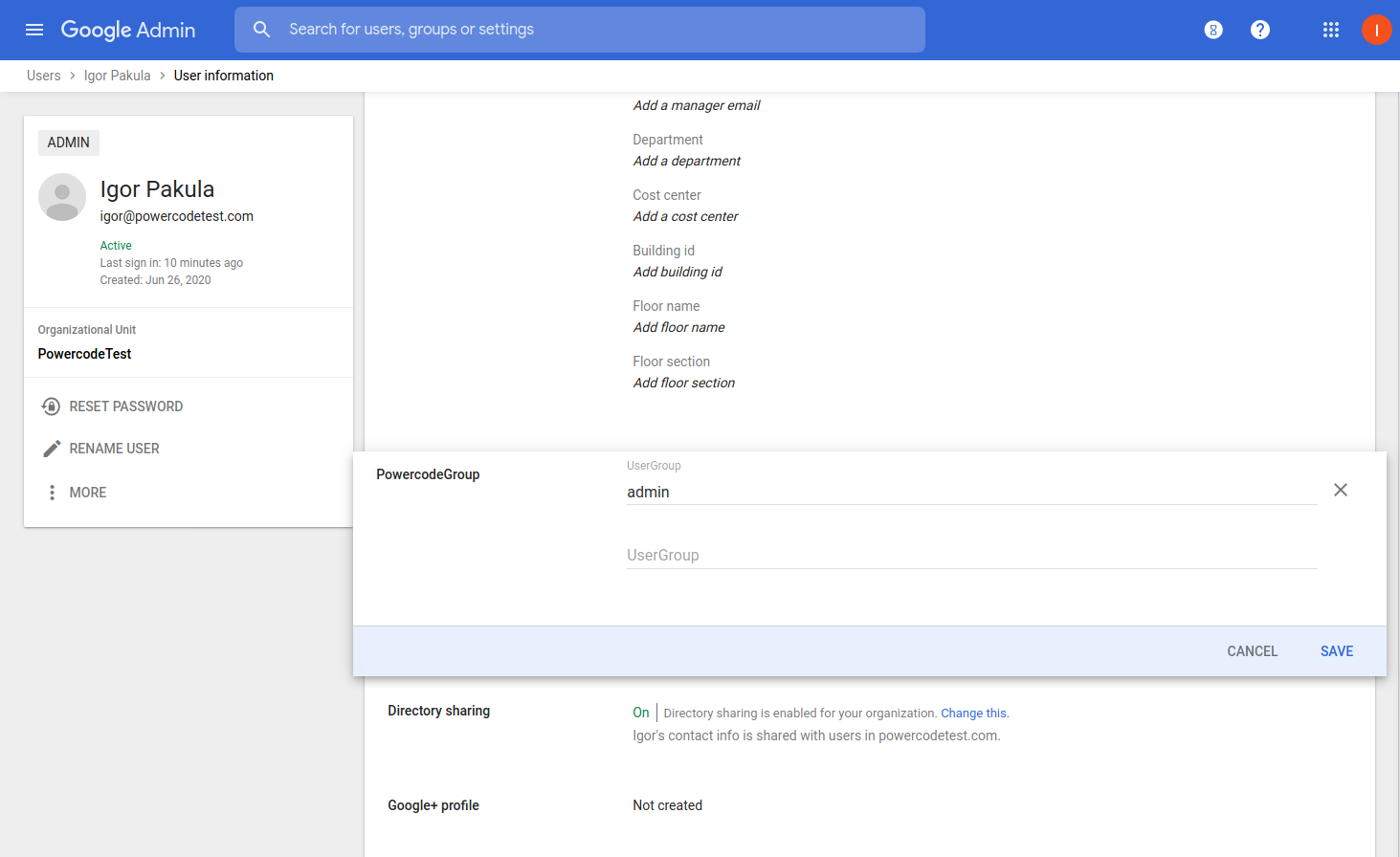Go to Users breadcrumb
1400x857 pixels.
[x=44, y=76]
